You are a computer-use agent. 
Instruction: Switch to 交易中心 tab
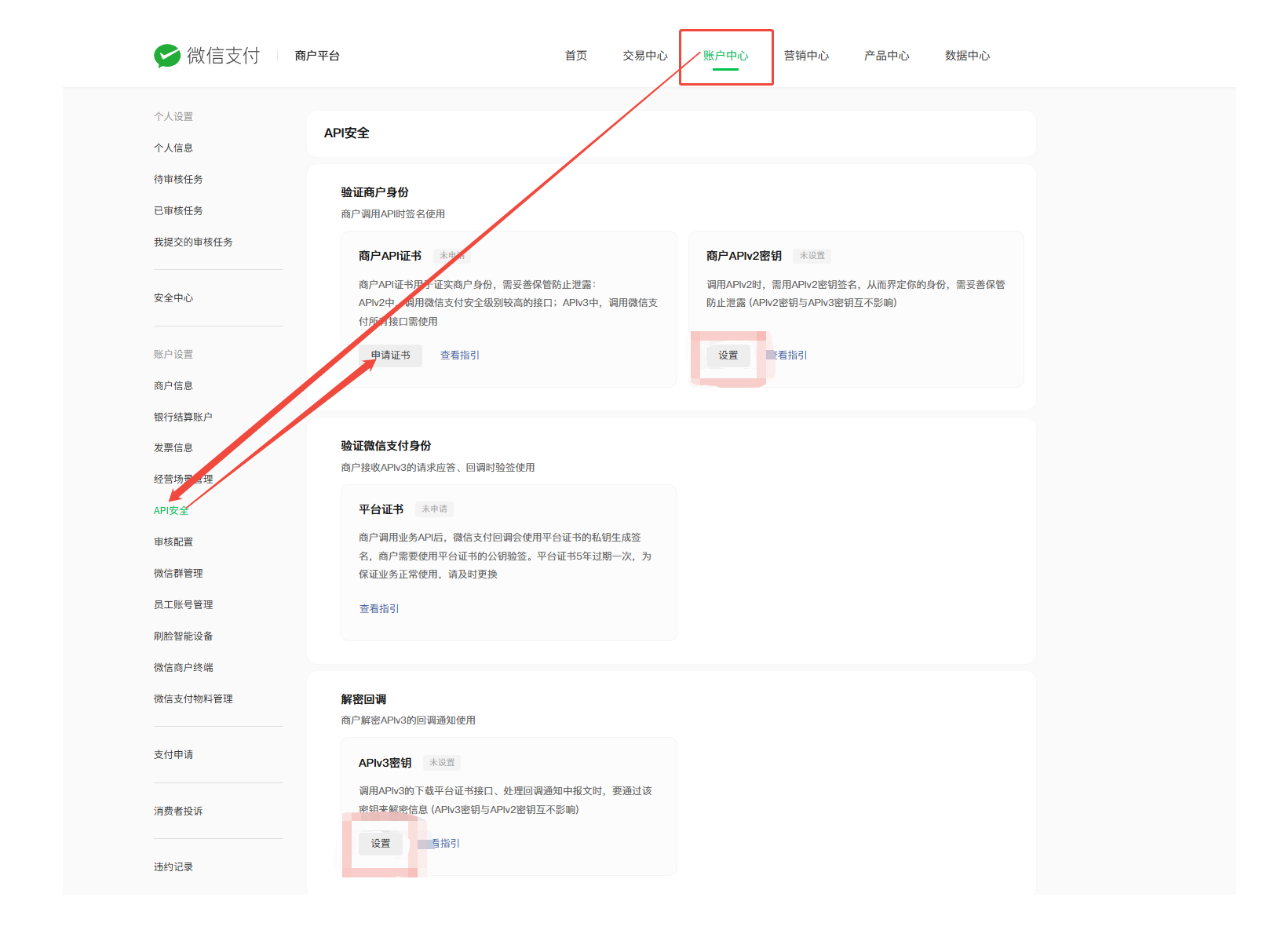coord(644,56)
